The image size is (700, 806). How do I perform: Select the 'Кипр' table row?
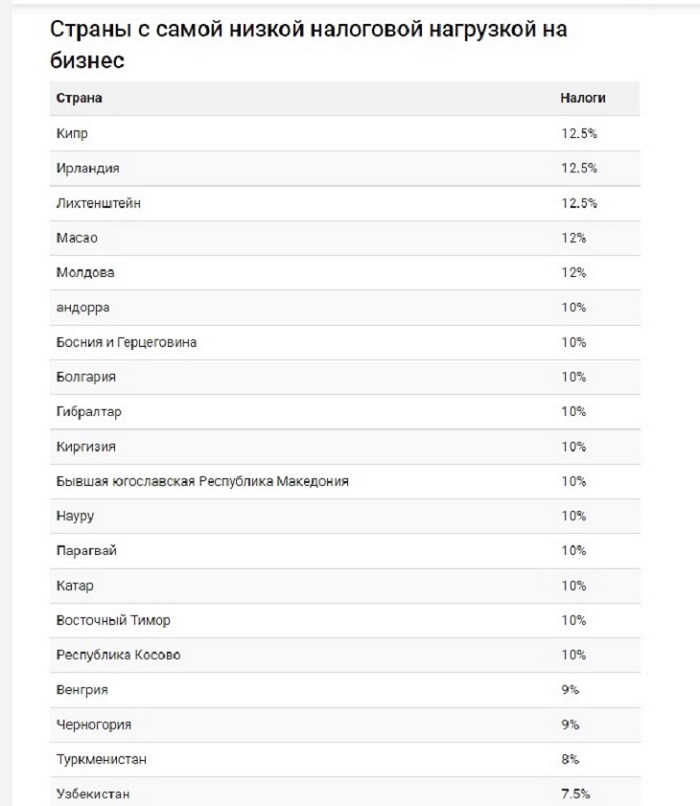pyautogui.click(x=345, y=134)
